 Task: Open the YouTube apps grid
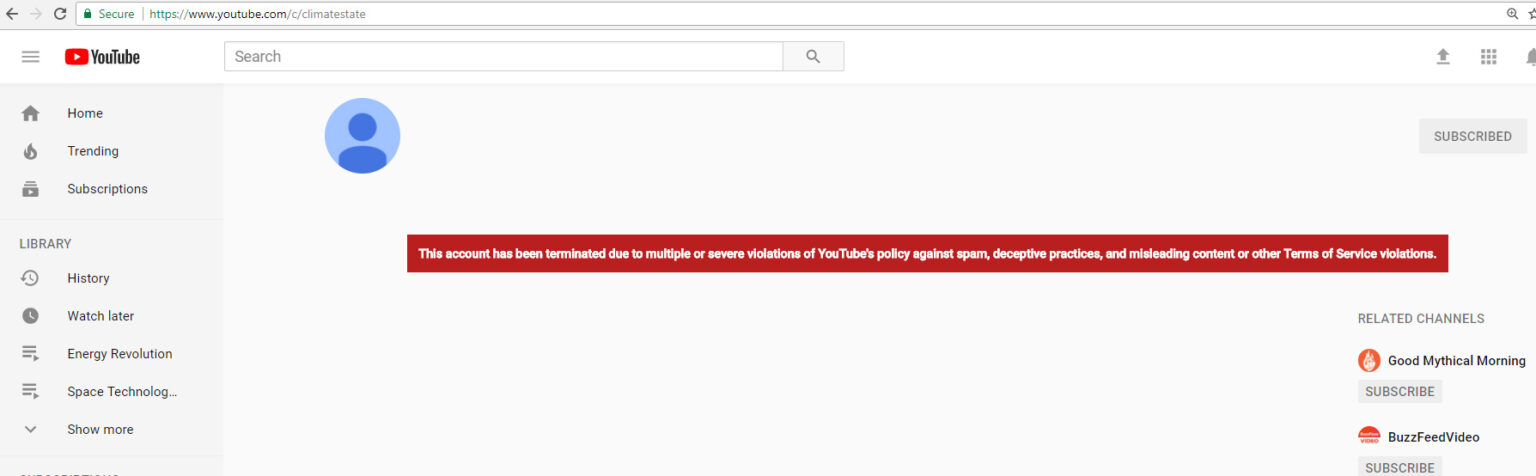point(1488,57)
